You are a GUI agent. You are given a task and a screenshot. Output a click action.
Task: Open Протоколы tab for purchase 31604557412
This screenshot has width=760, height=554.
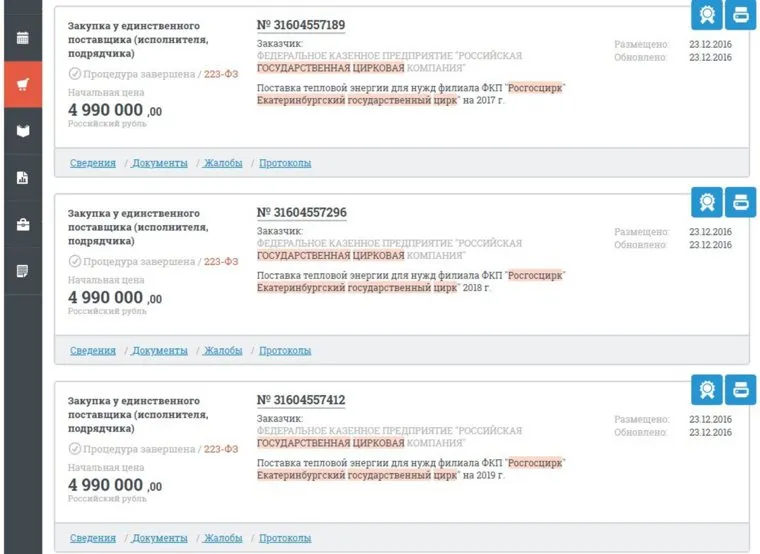click(x=285, y=538)
